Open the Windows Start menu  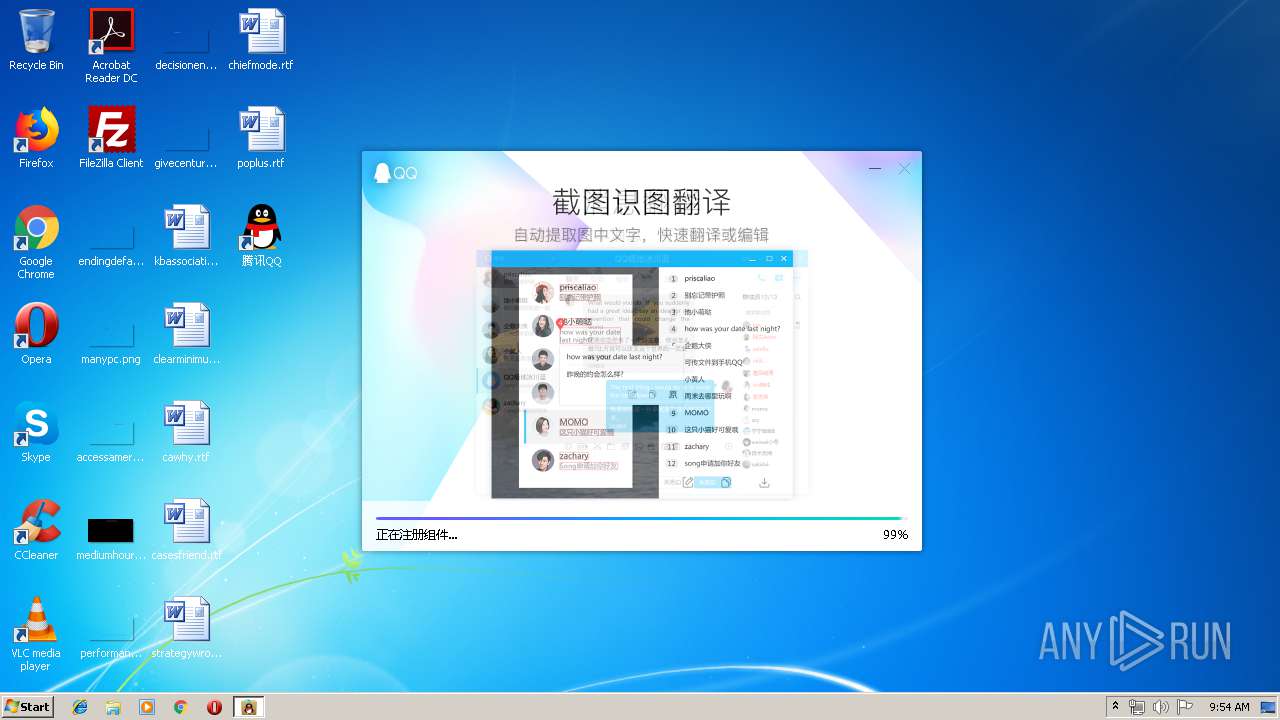(x=27, y=706)
